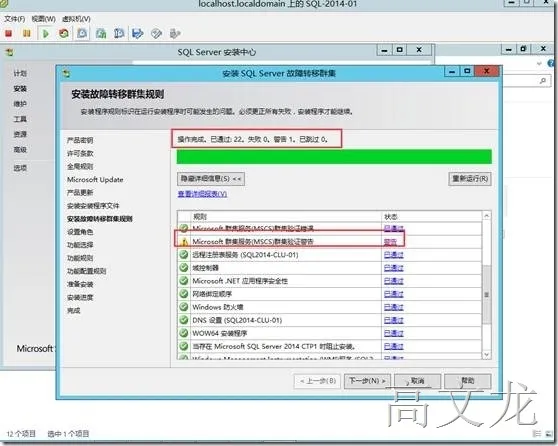Collapse details with 隐藏详细信息(S) << button
This screenshot has width=558, height=446.
point(211,179)
